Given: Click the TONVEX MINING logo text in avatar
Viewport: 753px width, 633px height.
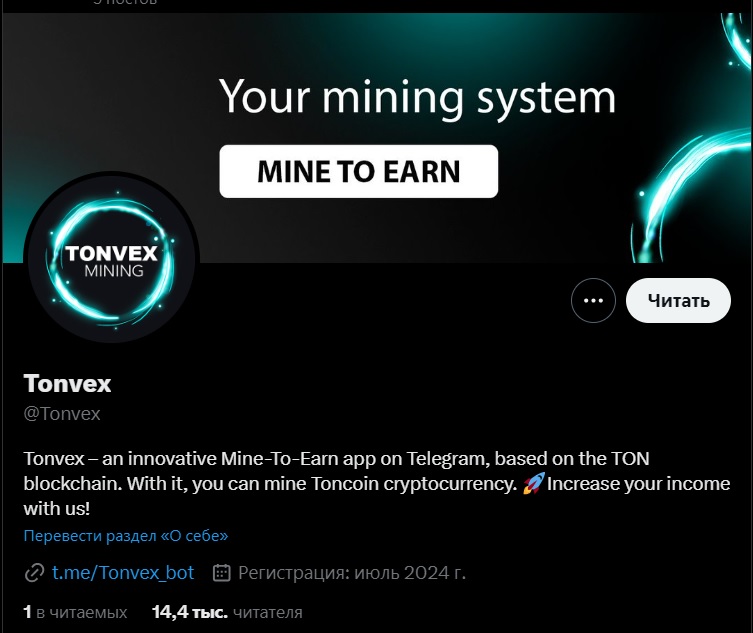Looking at the screenshot, I should tap(111, 261).
